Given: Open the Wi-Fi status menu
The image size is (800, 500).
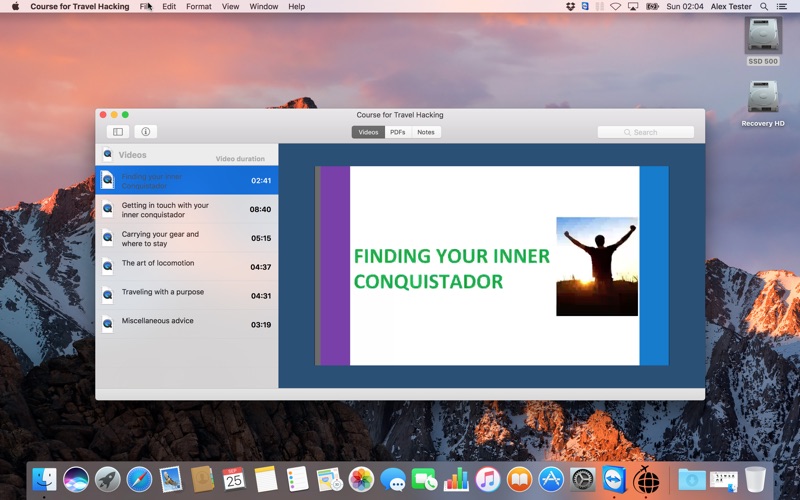Looking at the screenshot, I should pyautogui.click(x=614, y=6).
